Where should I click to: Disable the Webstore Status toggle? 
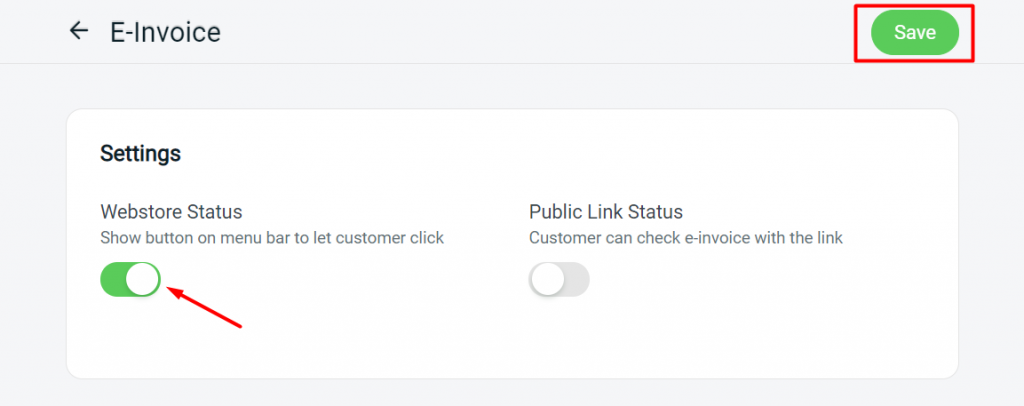tap(131, 279)
